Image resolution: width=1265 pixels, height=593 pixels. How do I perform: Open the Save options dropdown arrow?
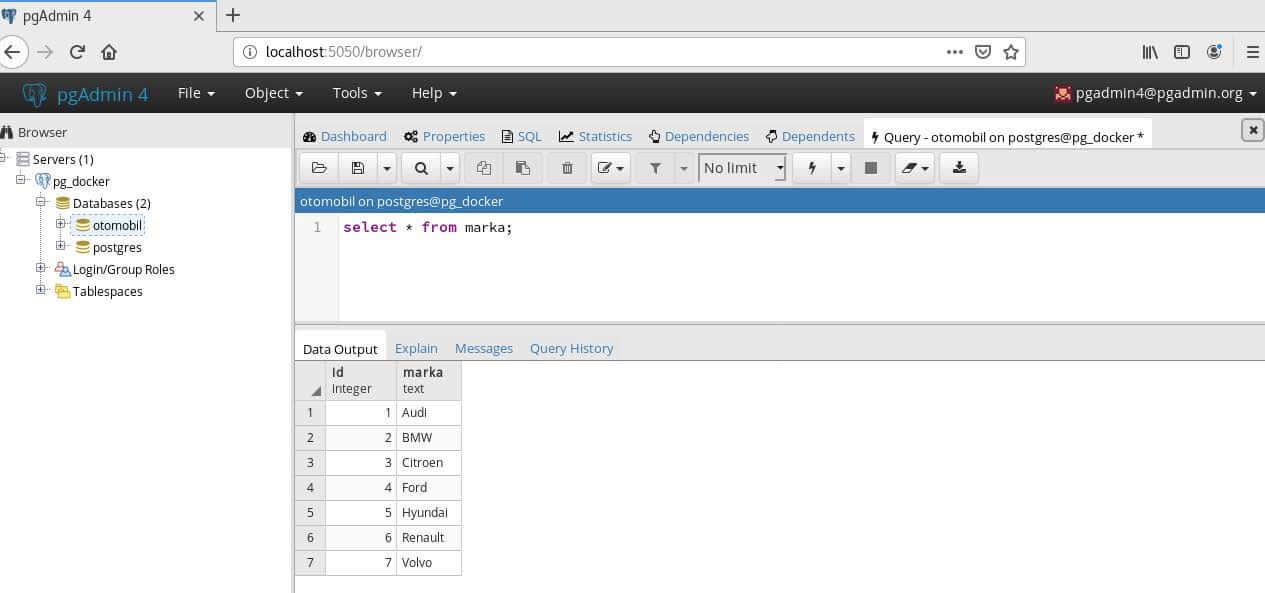[x=386, y=168]
